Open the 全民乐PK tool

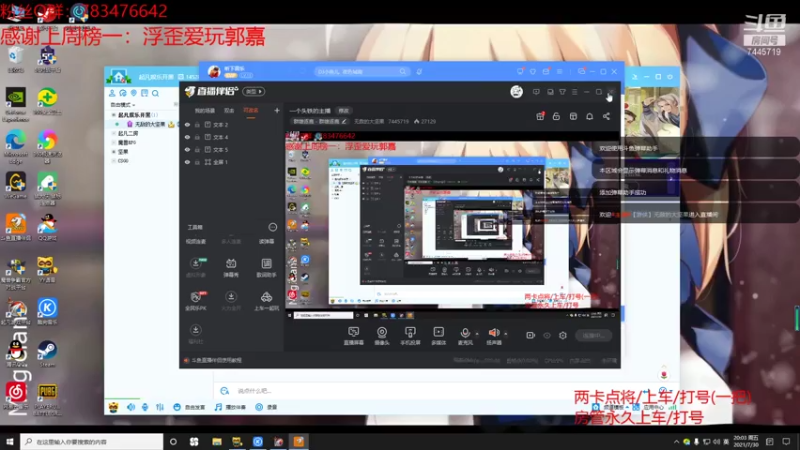195,301
